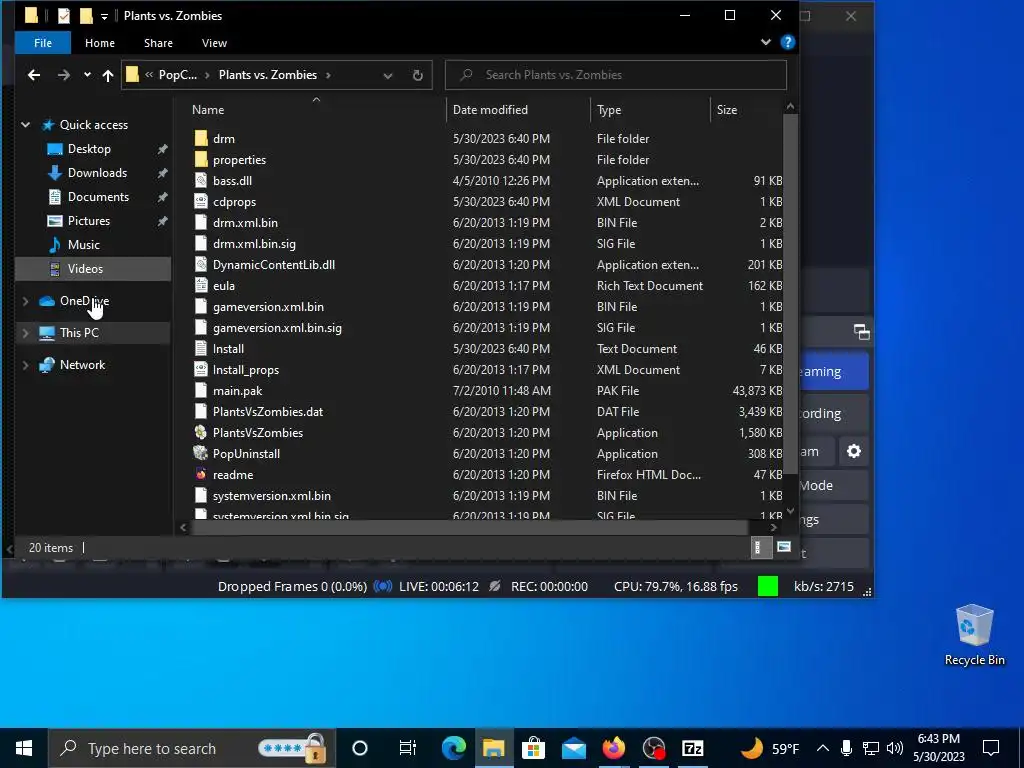The height and width of the screenshot is (768, 1024).
Task: Select the PlantsVsZombies application icon
Action: [201, 432]
